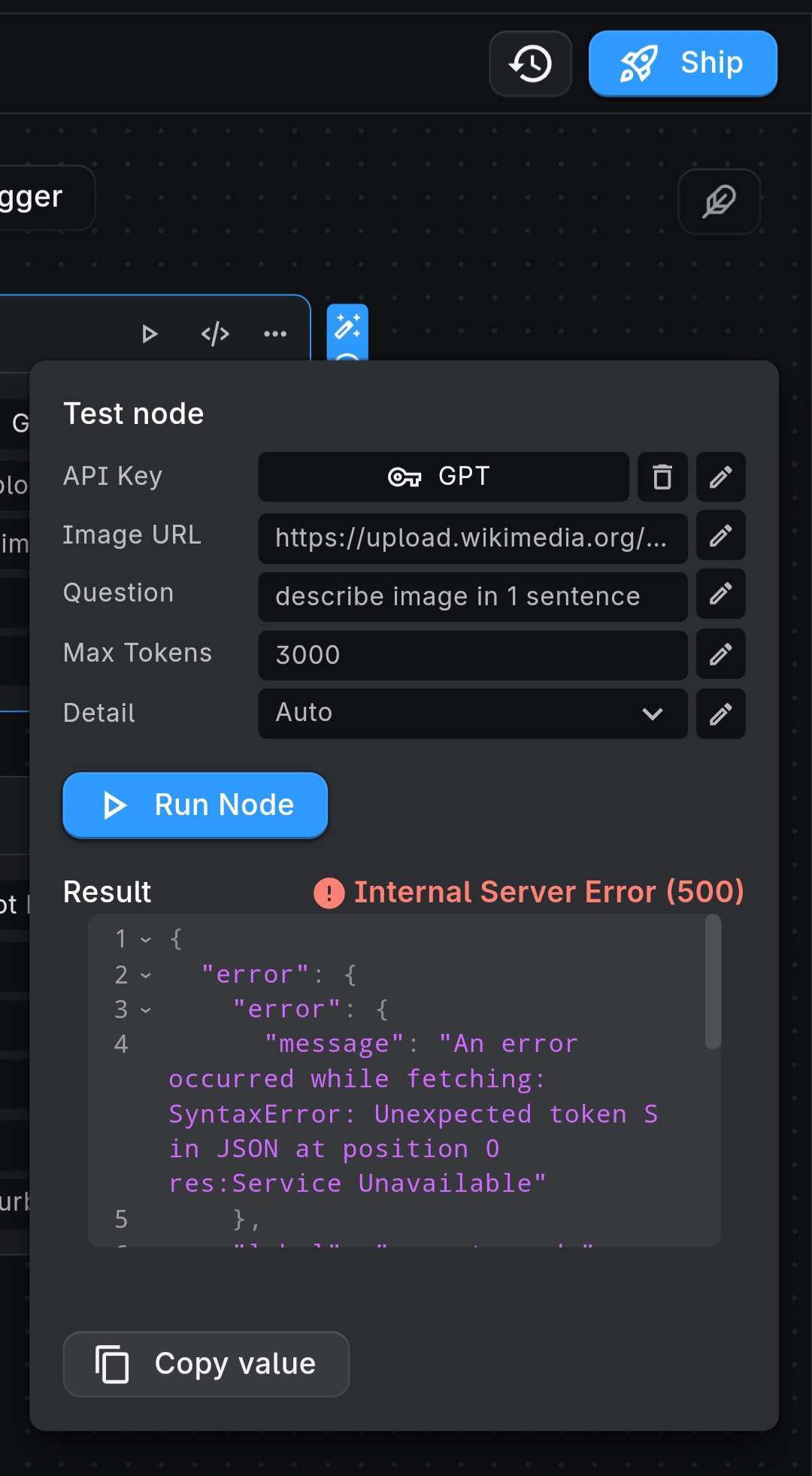Open the version history clock icon
Viewport: 812px width, 1476px height.
(530, 64)
